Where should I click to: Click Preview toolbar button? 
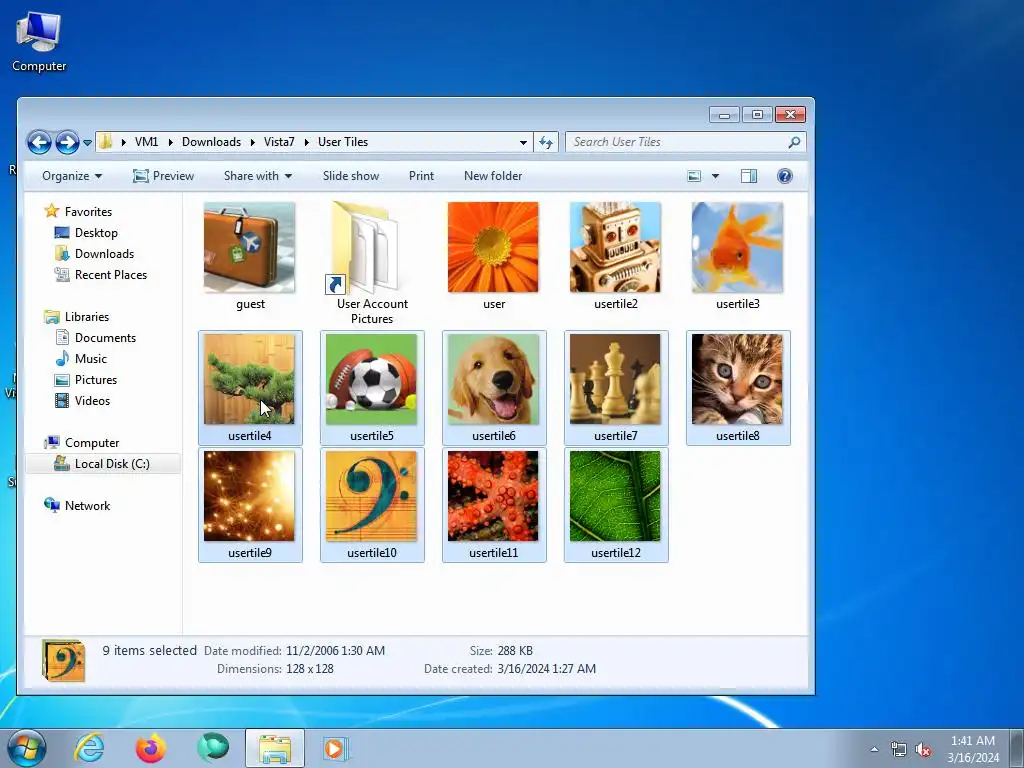163,176
